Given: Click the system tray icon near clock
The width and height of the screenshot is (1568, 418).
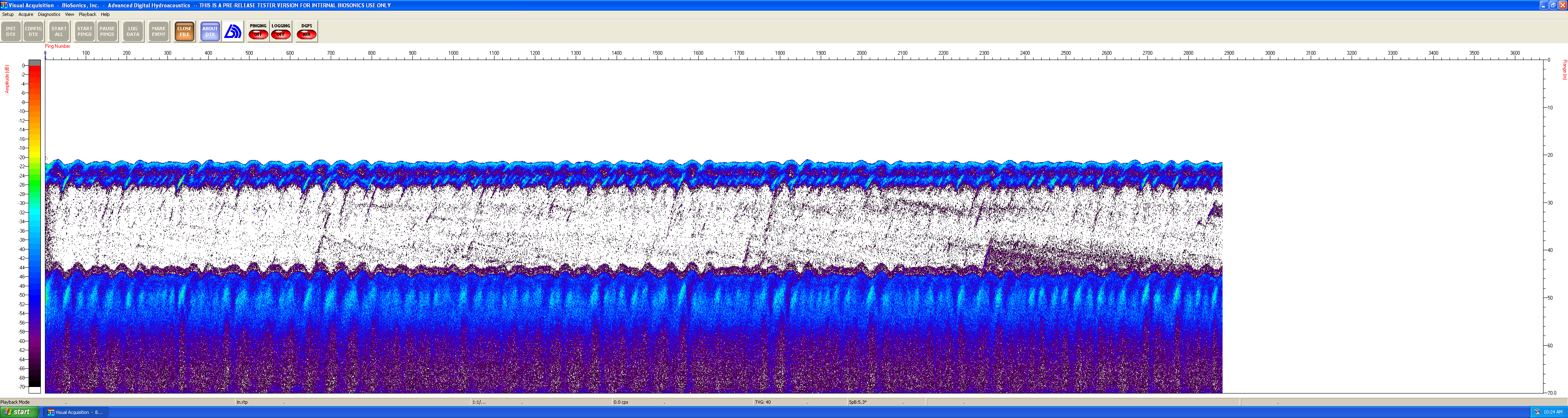Looking at the screenshot, I should 1537,412.
